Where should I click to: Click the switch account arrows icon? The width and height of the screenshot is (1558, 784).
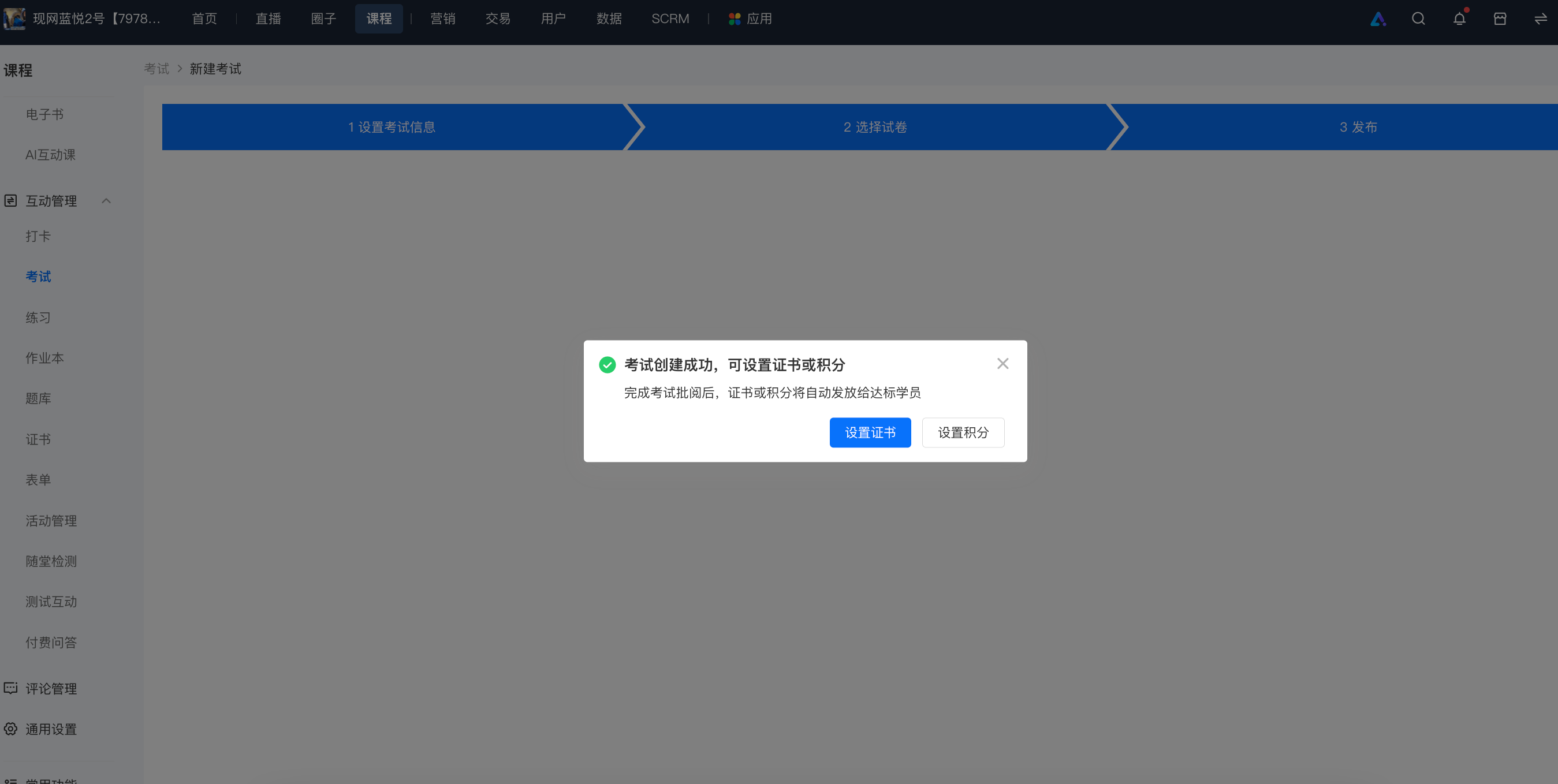[x=1541, y=18]
